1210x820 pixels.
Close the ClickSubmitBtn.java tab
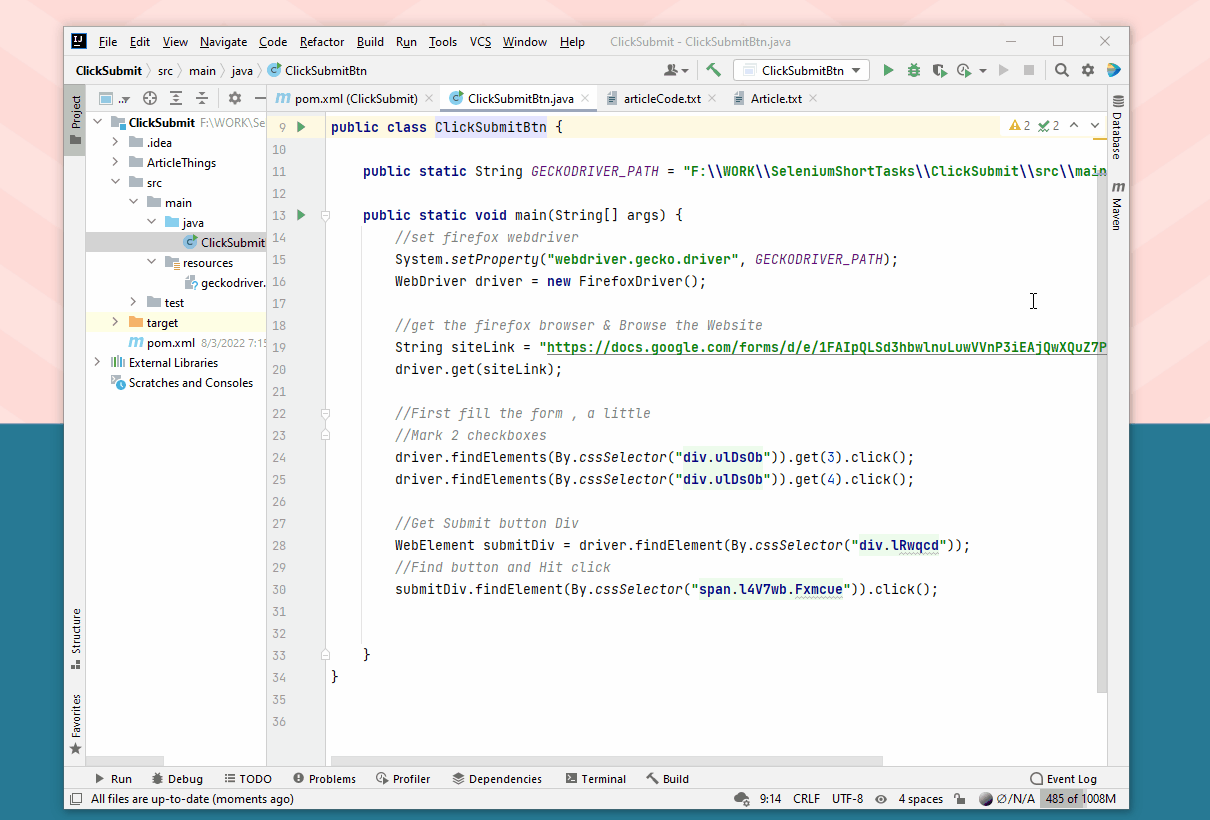[585, 98]
